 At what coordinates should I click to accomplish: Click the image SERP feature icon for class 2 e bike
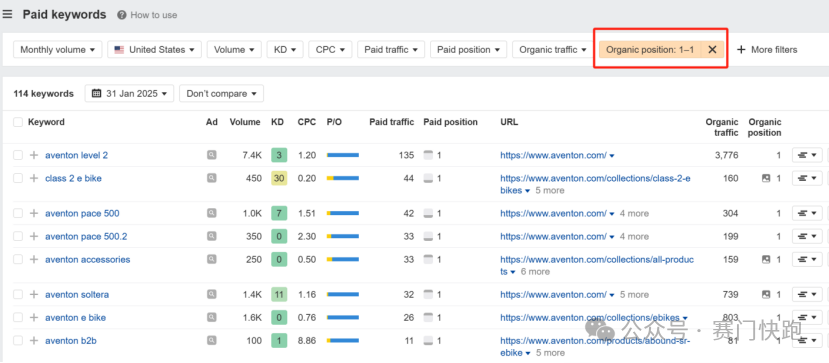coord(766,179)
